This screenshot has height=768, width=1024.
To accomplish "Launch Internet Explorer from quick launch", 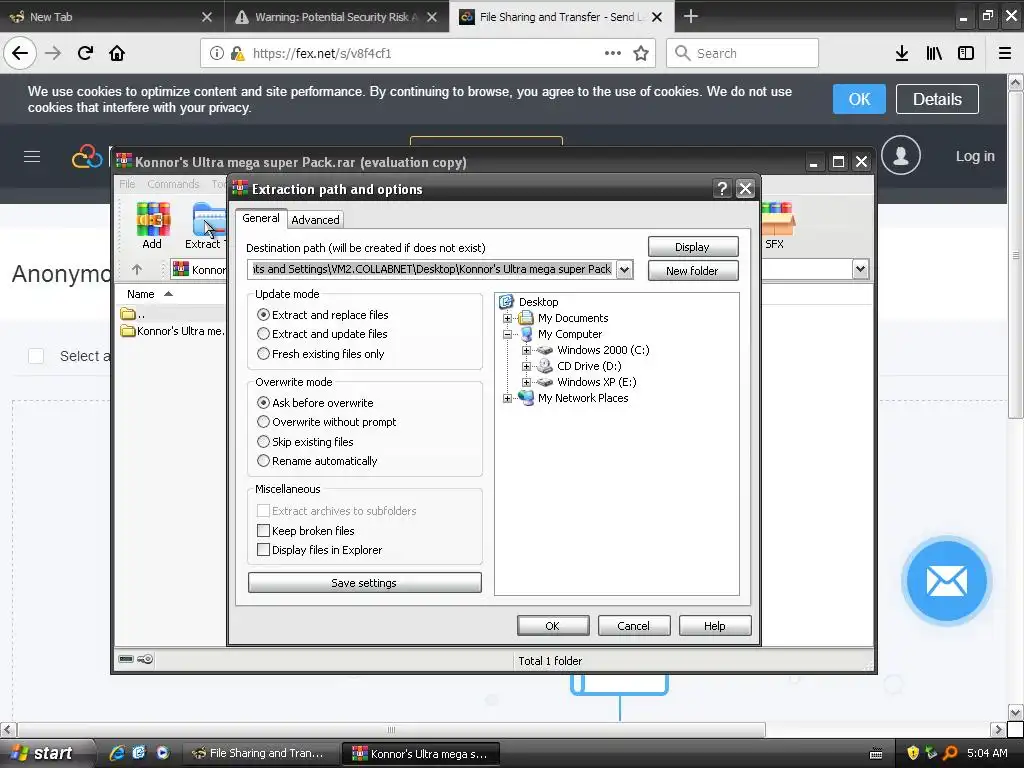I will pyautogui.click(x=117, y=752).
